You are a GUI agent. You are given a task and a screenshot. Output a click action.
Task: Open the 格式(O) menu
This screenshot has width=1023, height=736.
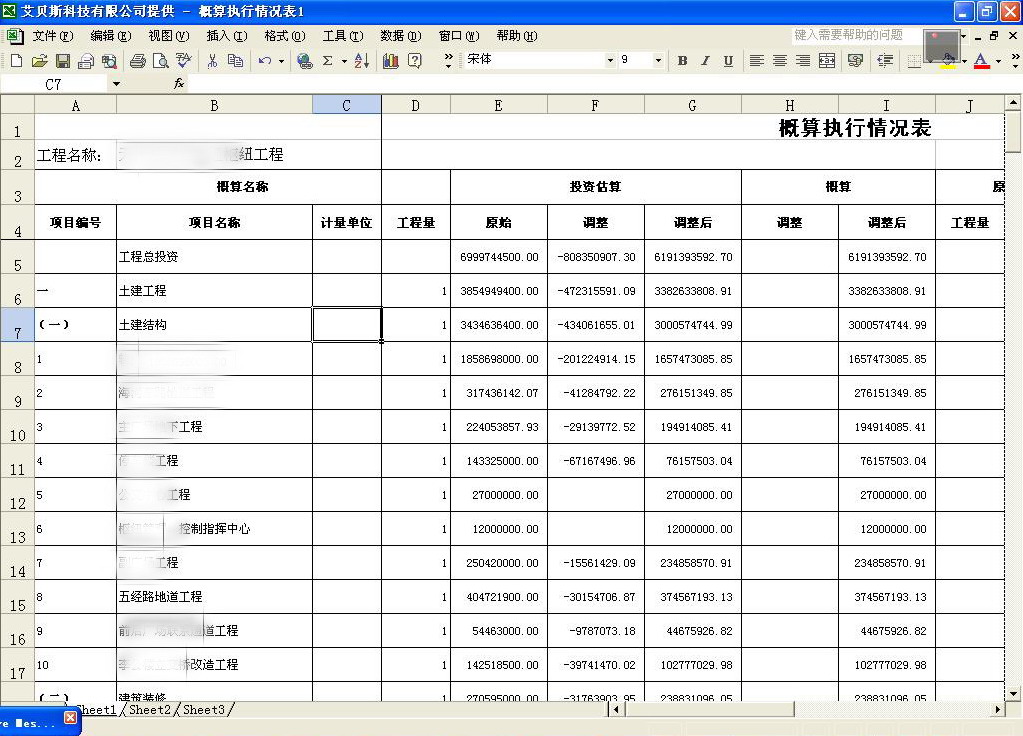pyautogui.click(x=285, y=36)
